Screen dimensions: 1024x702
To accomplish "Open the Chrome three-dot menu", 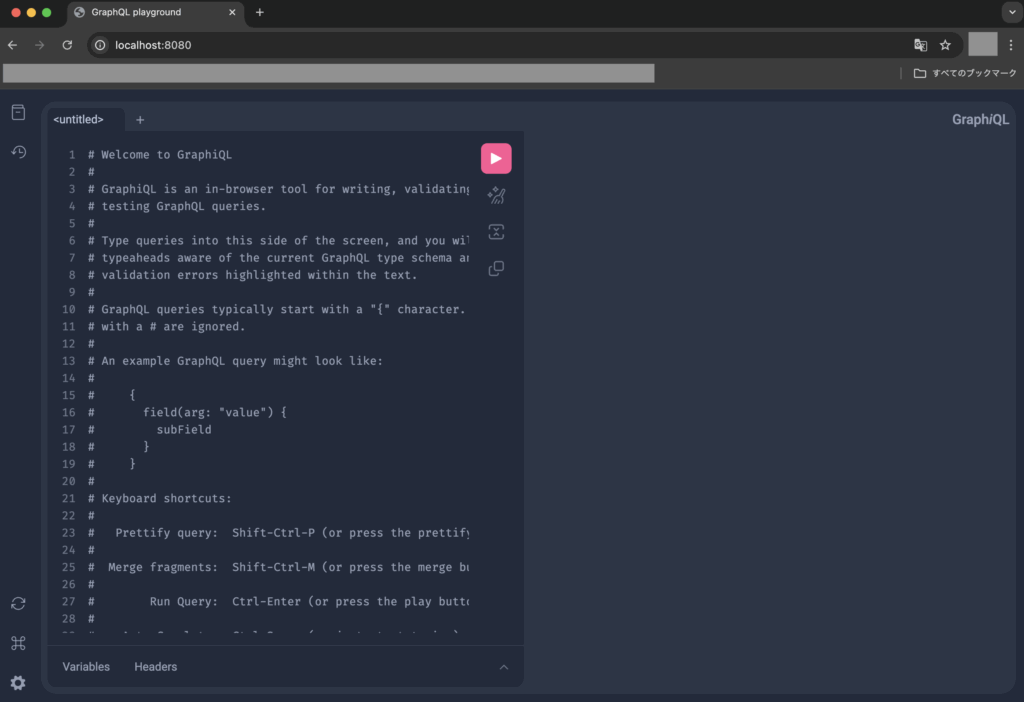I will coord(1011,45).
